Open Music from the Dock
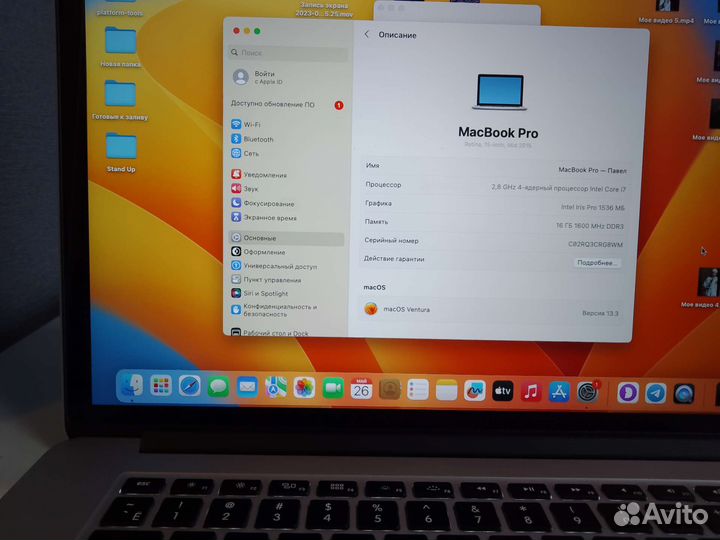The height and width of the screenshot is (540, 720). 531,392
